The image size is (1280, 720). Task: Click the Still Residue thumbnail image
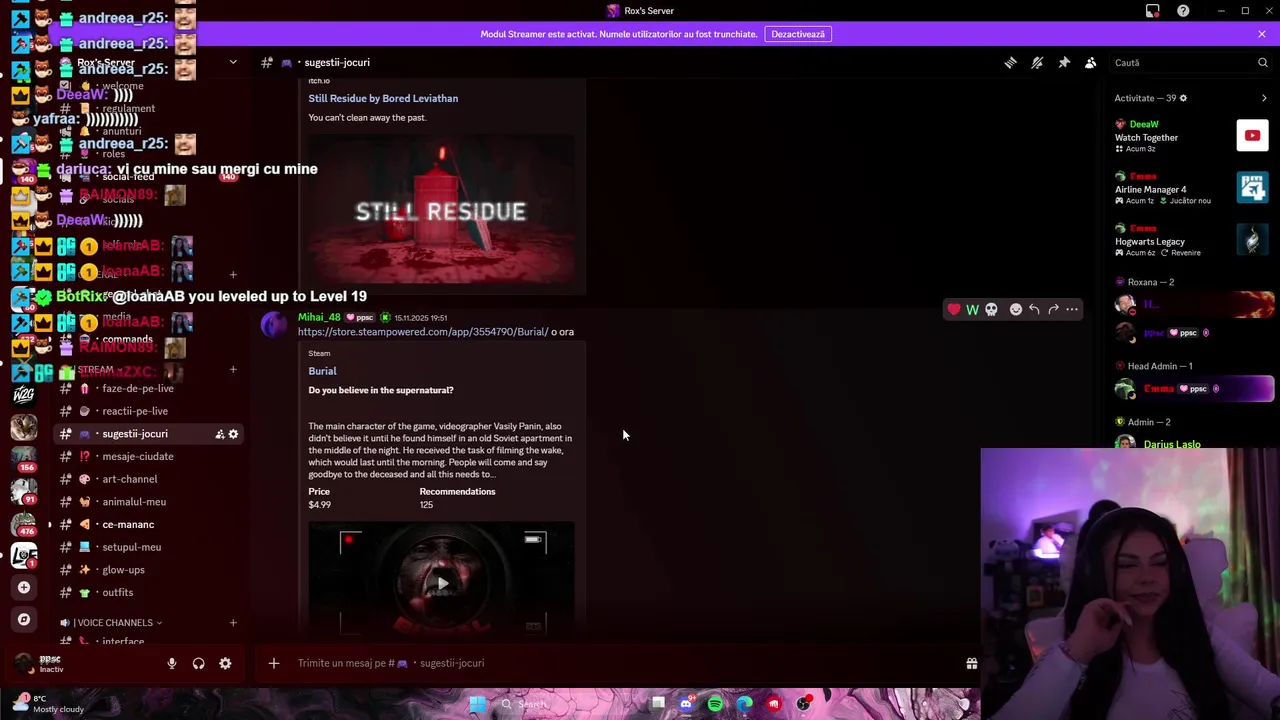(x=441, y=208)
